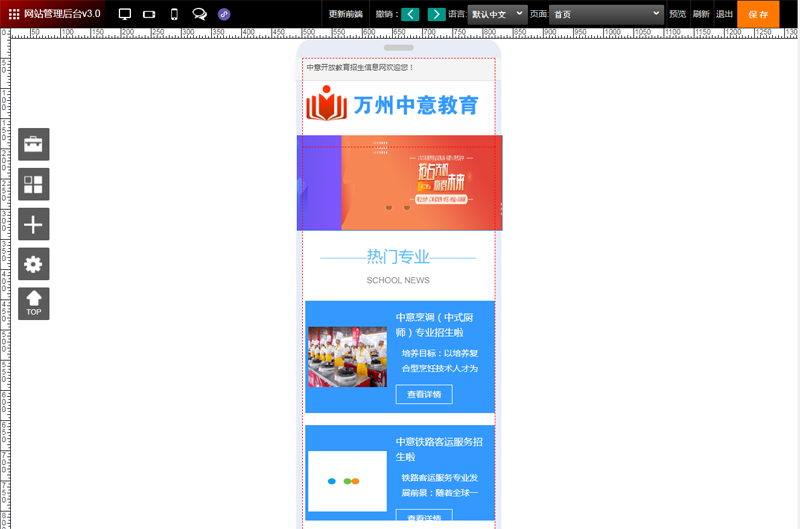Click the 铁路客运服务专业发展前景 description text
The height and width of the screenshot is (529, 800).
click(439, 485)
